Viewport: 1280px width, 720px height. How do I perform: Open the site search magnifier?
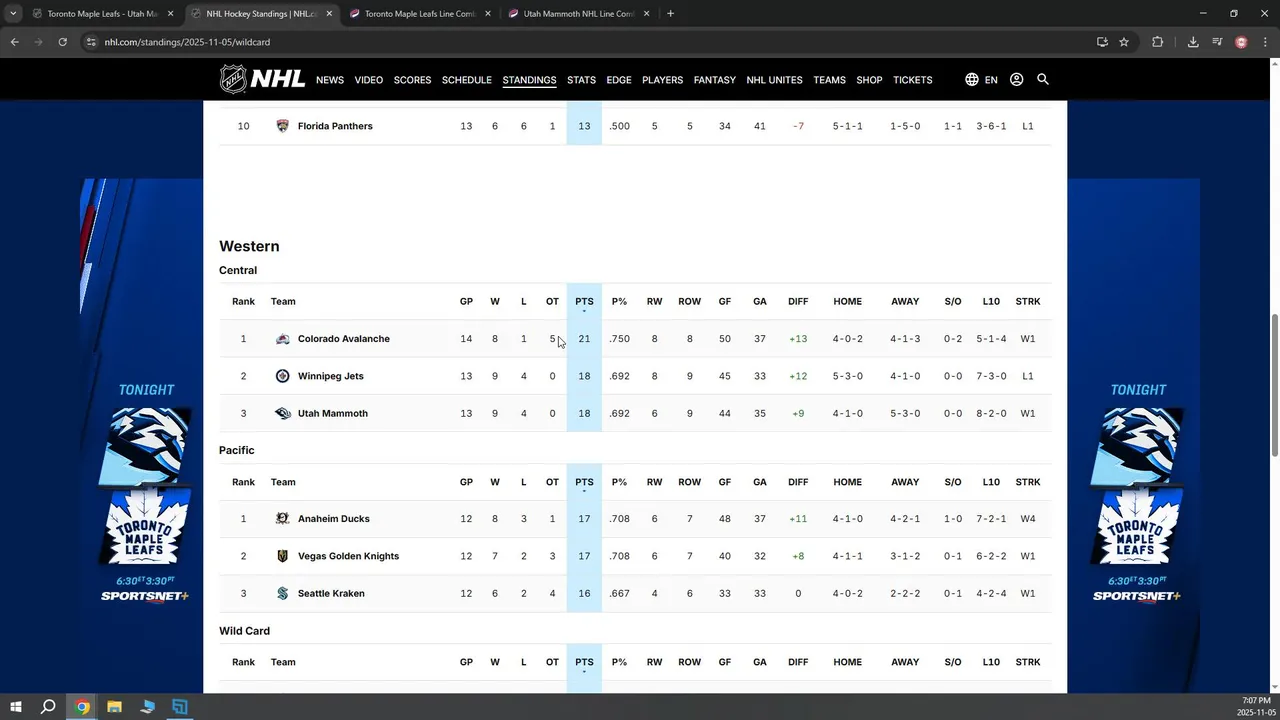click(x=1043, y=79)
